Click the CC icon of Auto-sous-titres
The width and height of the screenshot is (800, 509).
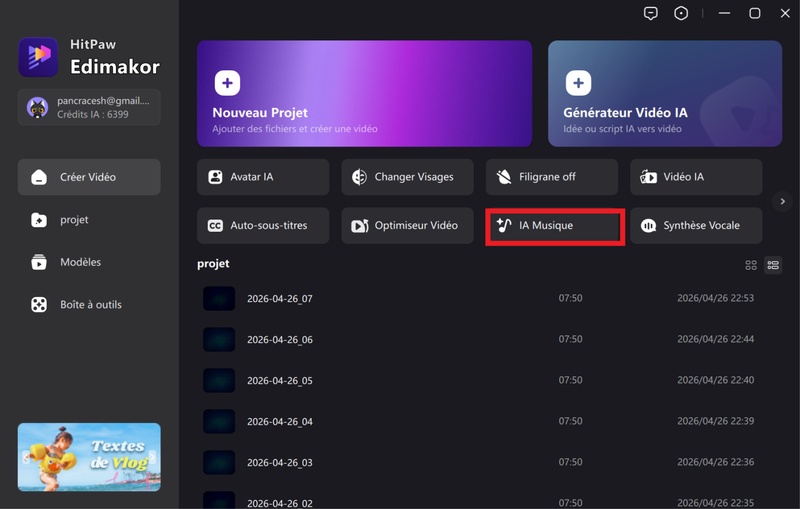pyautogui.click(x=215, y=225)
